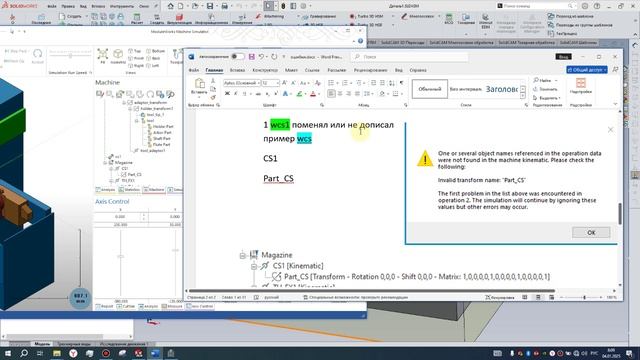Viewport: 640px width, 360px height.
Task: Toggle italic formatting in Word
Action: 236,94
